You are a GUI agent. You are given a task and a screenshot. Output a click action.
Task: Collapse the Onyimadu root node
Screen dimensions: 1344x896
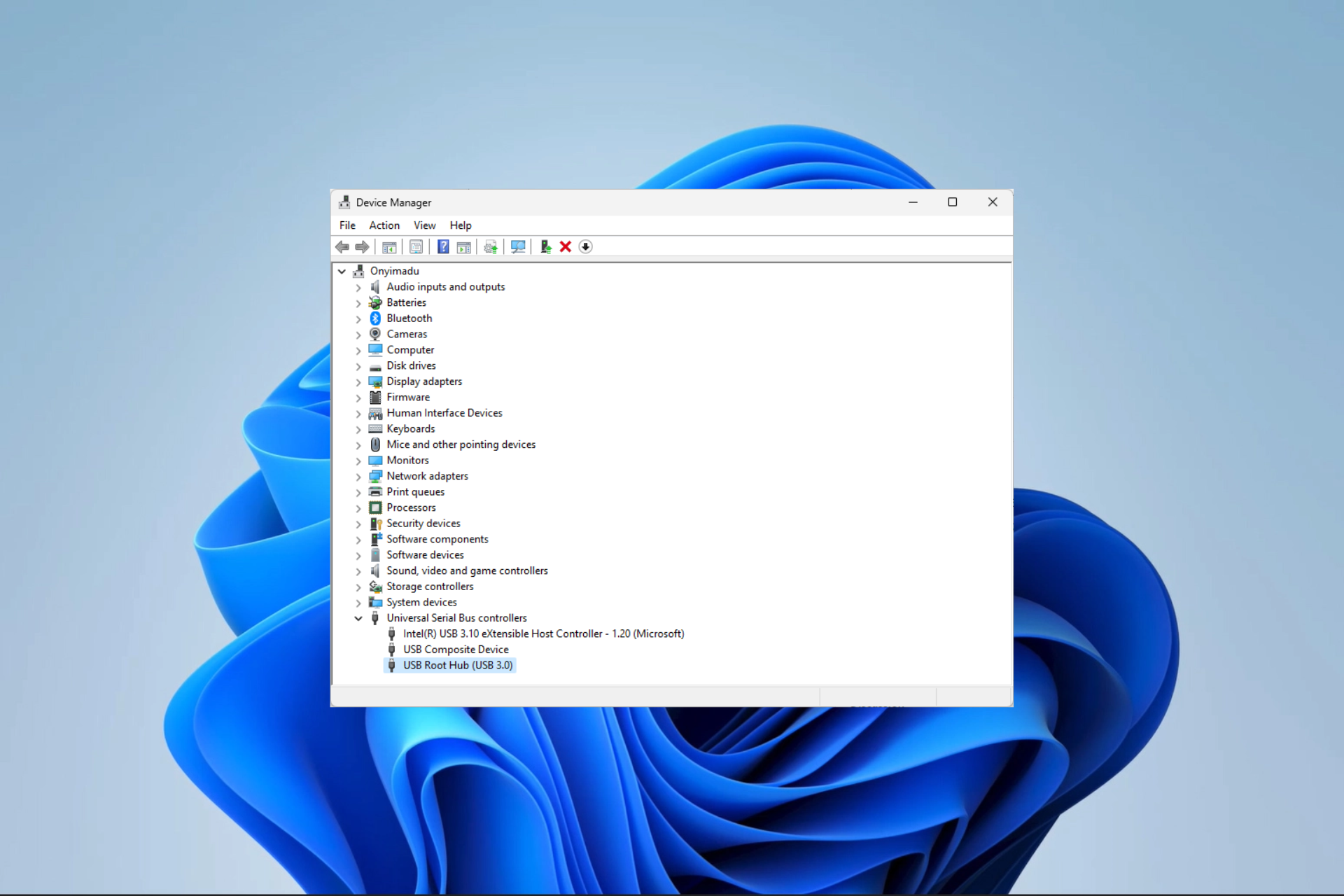tap(342, 271)
